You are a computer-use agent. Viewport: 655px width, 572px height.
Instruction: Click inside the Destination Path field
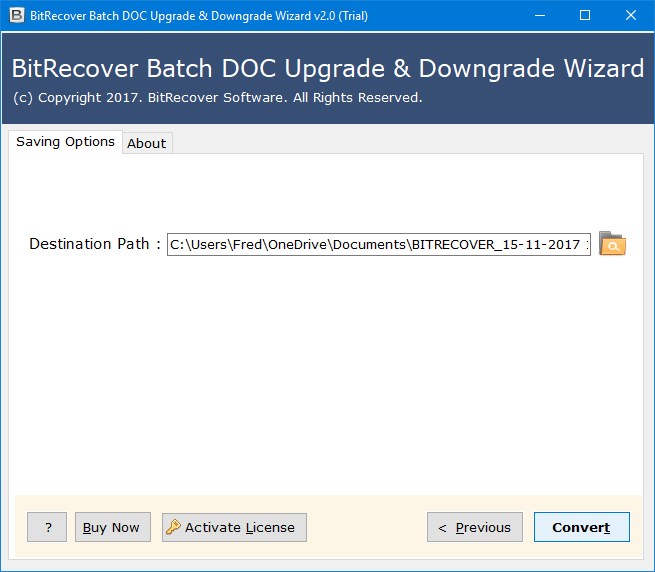pyautogui.click(x=379, y=244)
